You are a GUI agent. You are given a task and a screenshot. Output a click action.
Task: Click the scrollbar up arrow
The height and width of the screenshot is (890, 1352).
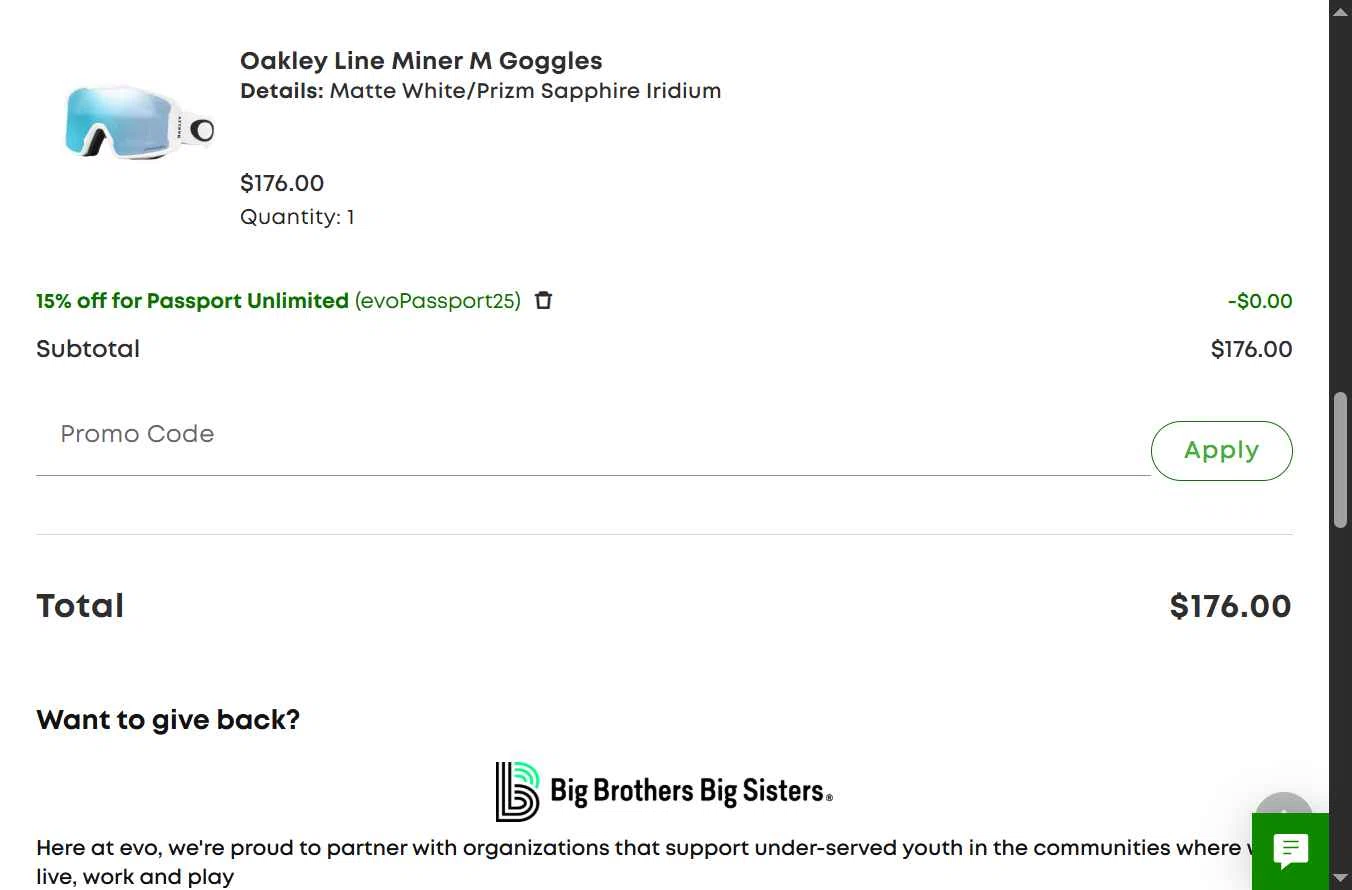1340,11
